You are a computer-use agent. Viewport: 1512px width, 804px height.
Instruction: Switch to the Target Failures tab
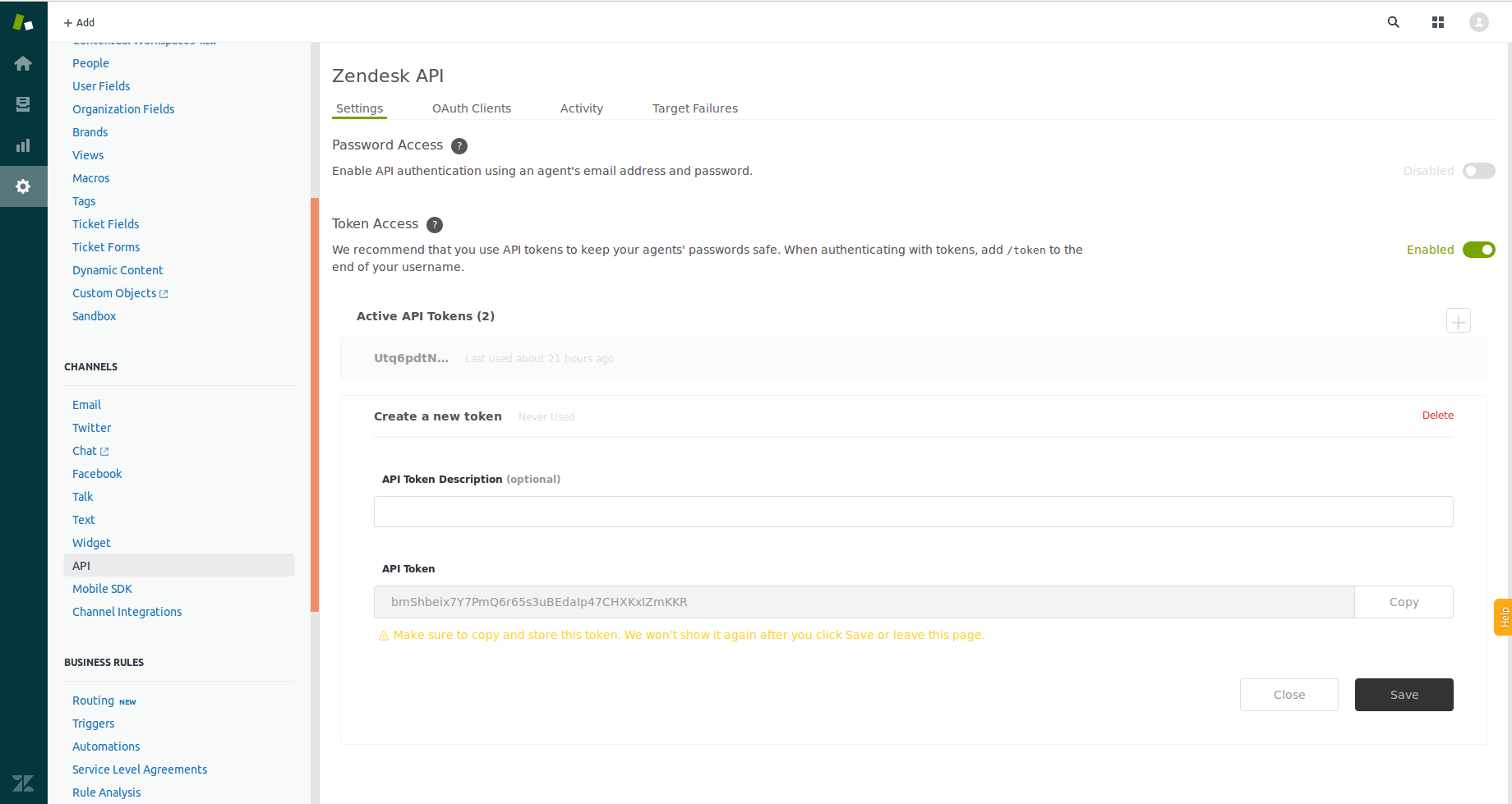pyautogui.click(x=695, y=108)
